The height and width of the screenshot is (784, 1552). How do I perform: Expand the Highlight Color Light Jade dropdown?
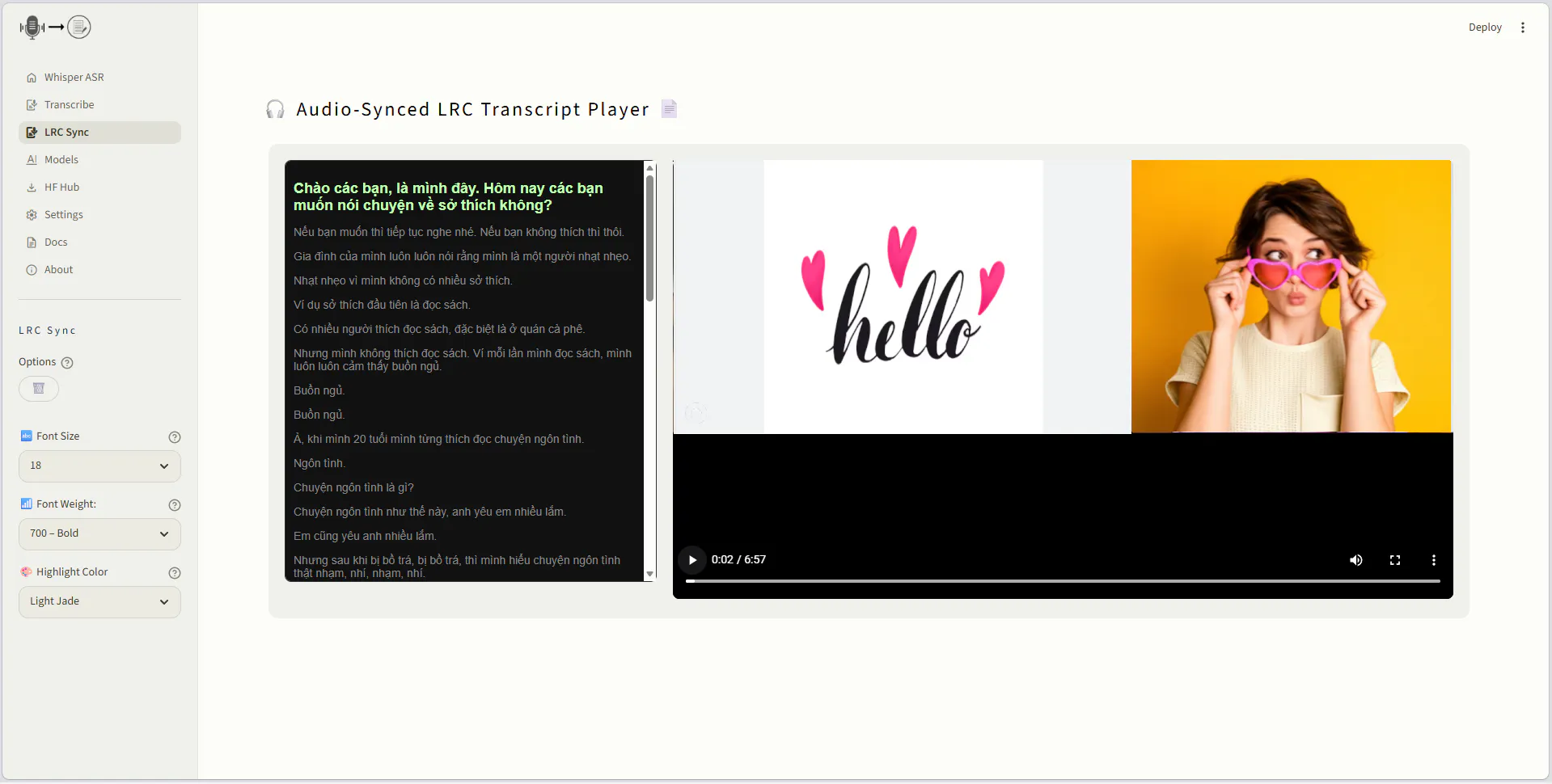99,602
